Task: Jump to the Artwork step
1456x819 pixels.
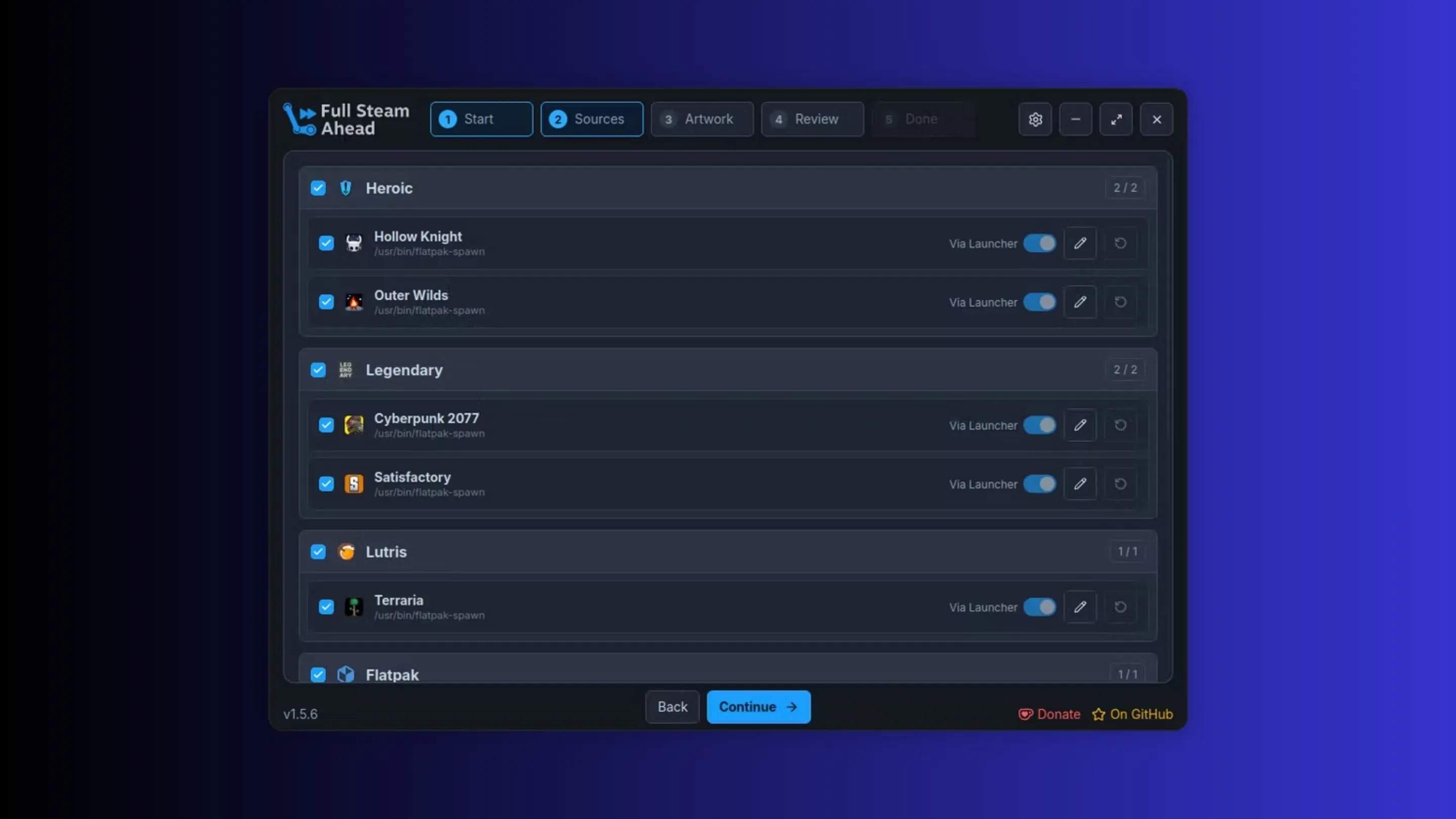Action: click(702, 119)
